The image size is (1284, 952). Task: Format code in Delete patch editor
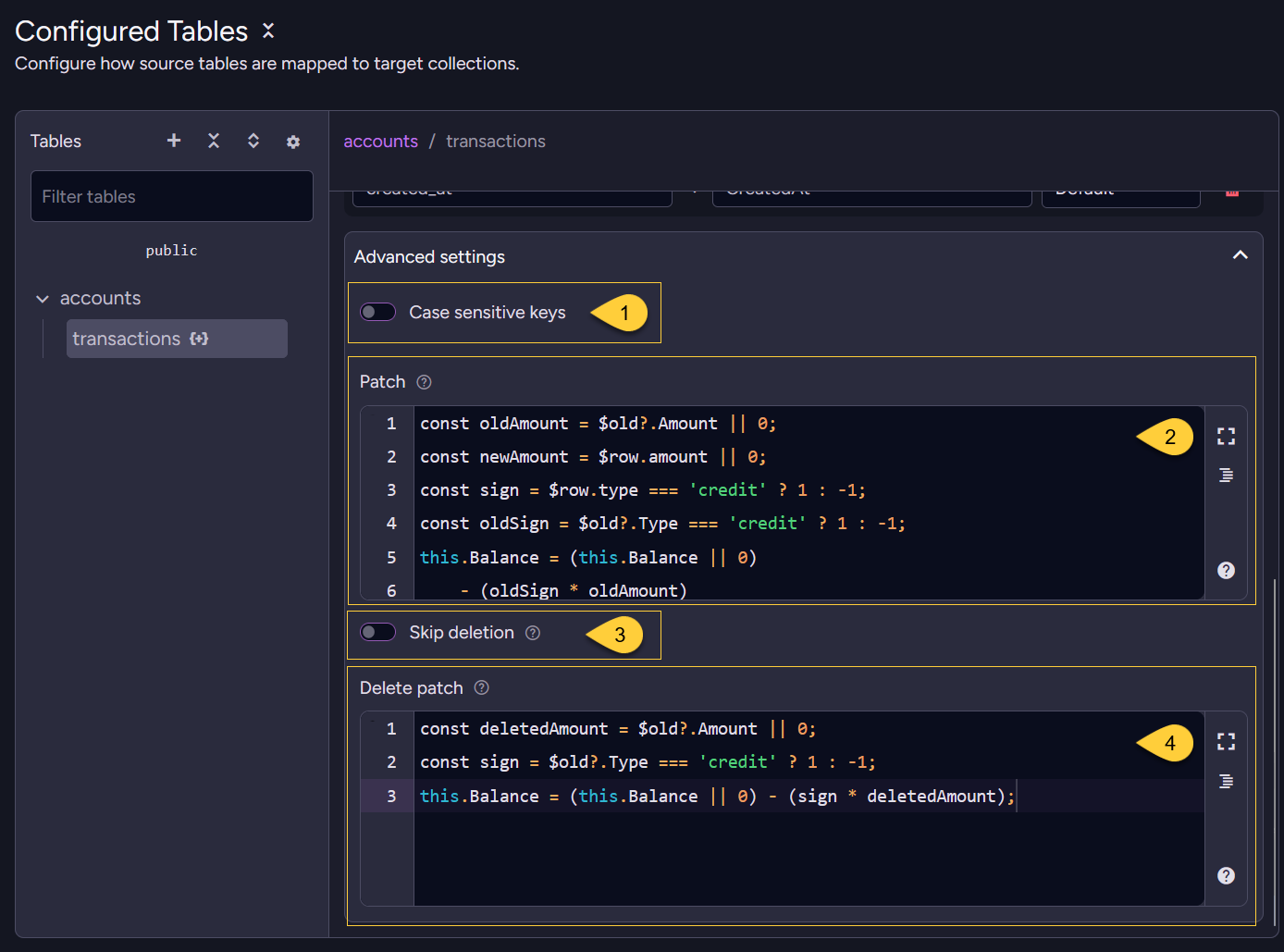(1226, 782)
